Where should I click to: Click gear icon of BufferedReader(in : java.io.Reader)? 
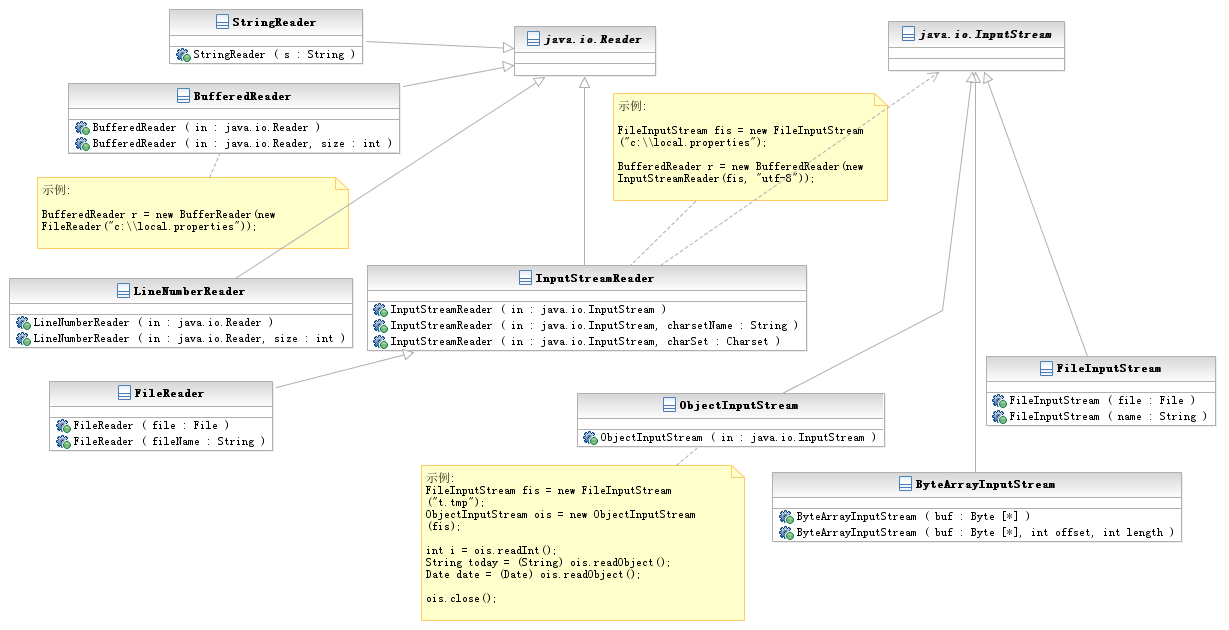(x=82, y=128)
